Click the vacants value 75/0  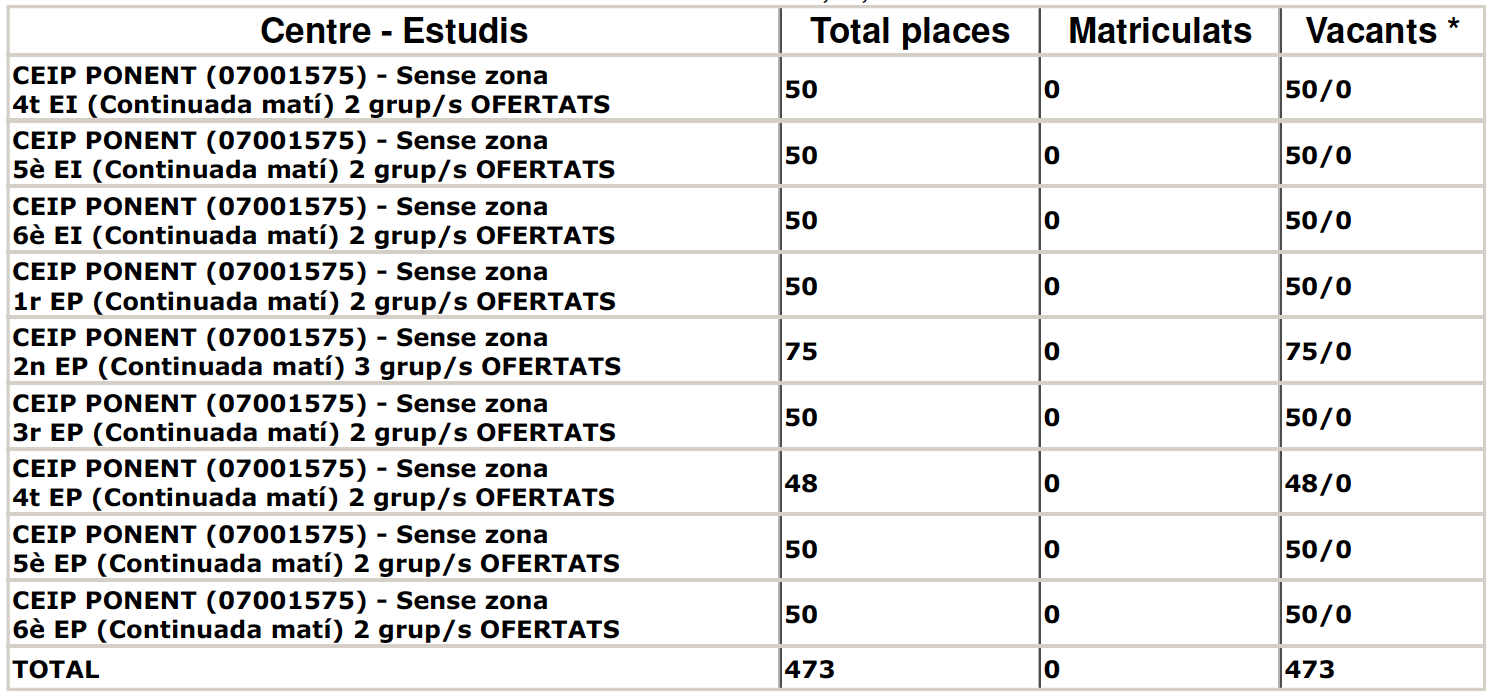pyautogui.click(x=1318, y=352)
